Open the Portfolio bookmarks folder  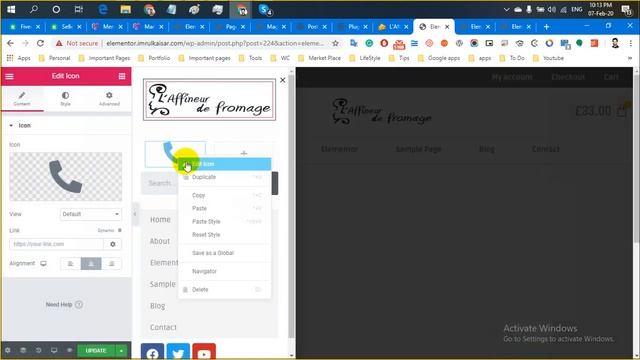(x=154, y=58)
